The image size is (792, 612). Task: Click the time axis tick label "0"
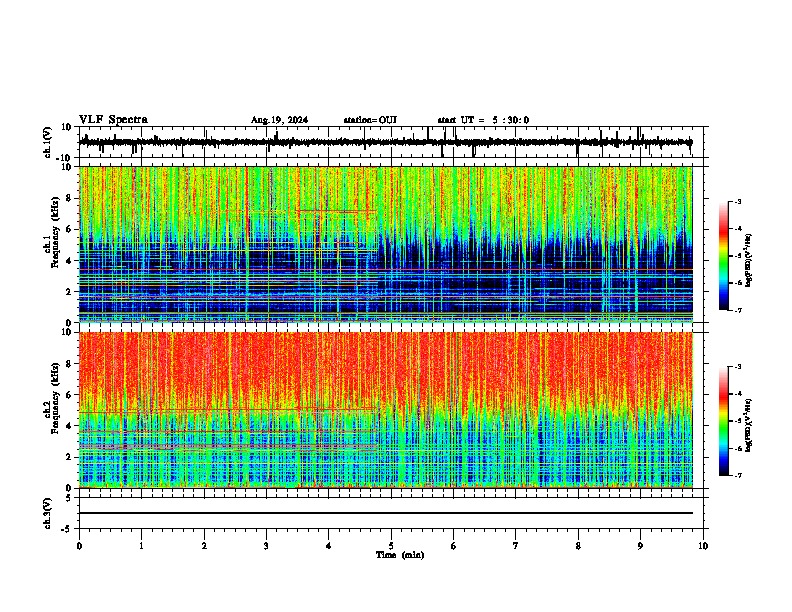[79, 546]
